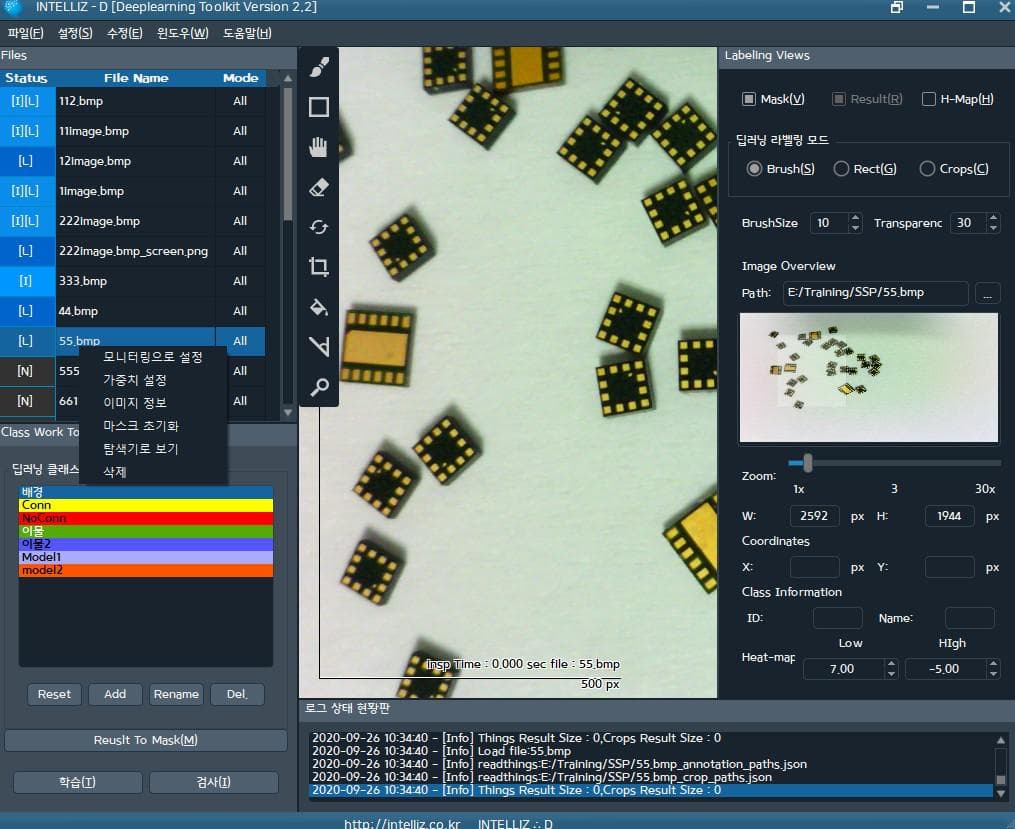
Task: Click the BrushSize value field
Action: 829,223
